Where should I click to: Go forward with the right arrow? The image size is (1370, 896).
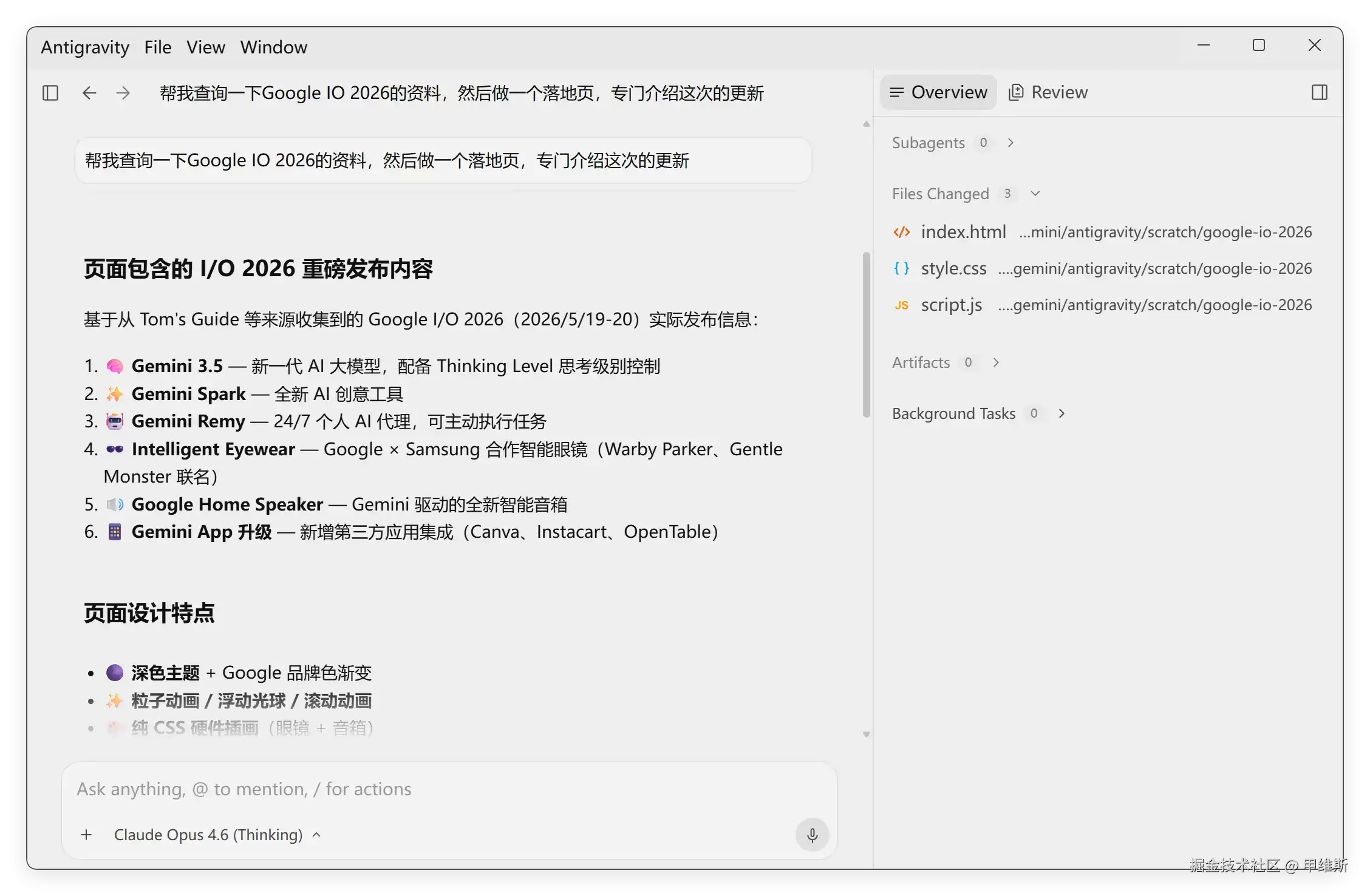pos(123,93)
